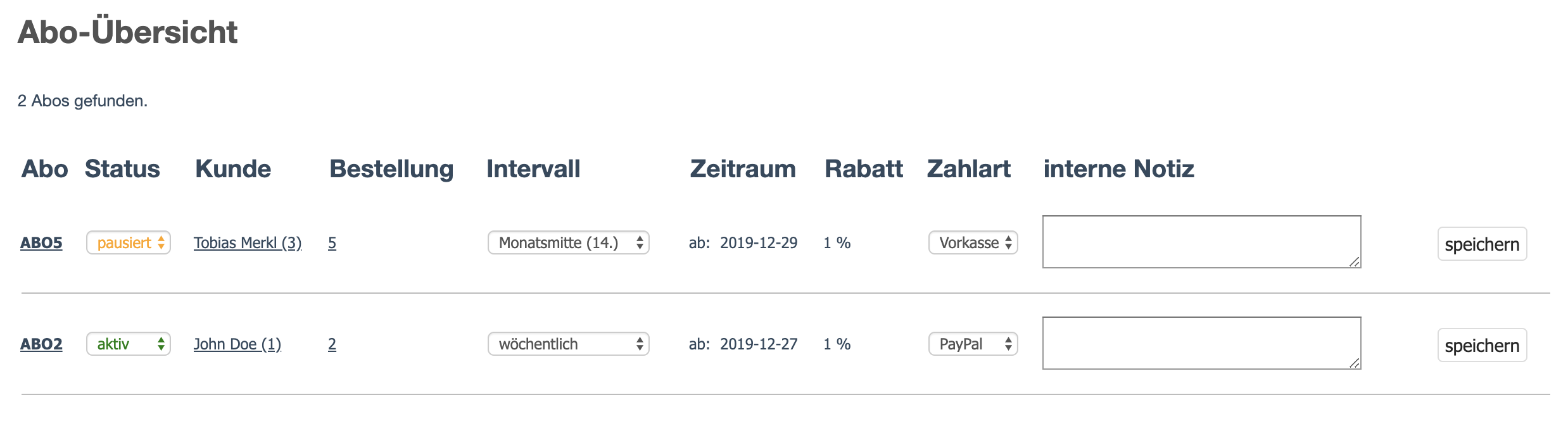Open the ABO2 subscription link
The width and height of the screenshot is (1568, 433).
click(x=41, y=344)
